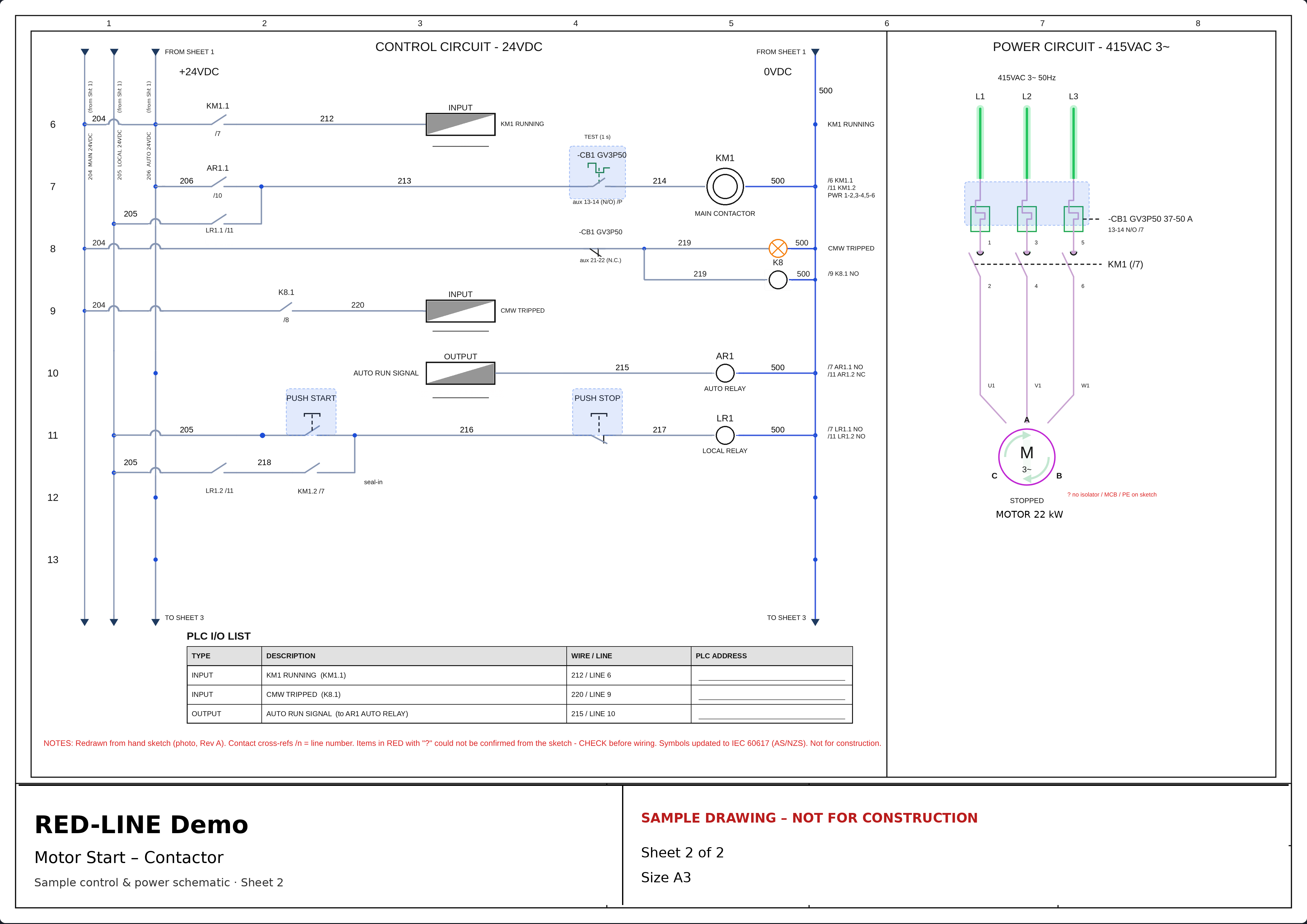Click the wire label 218
1307x924 pixels.
coord(264,463)
